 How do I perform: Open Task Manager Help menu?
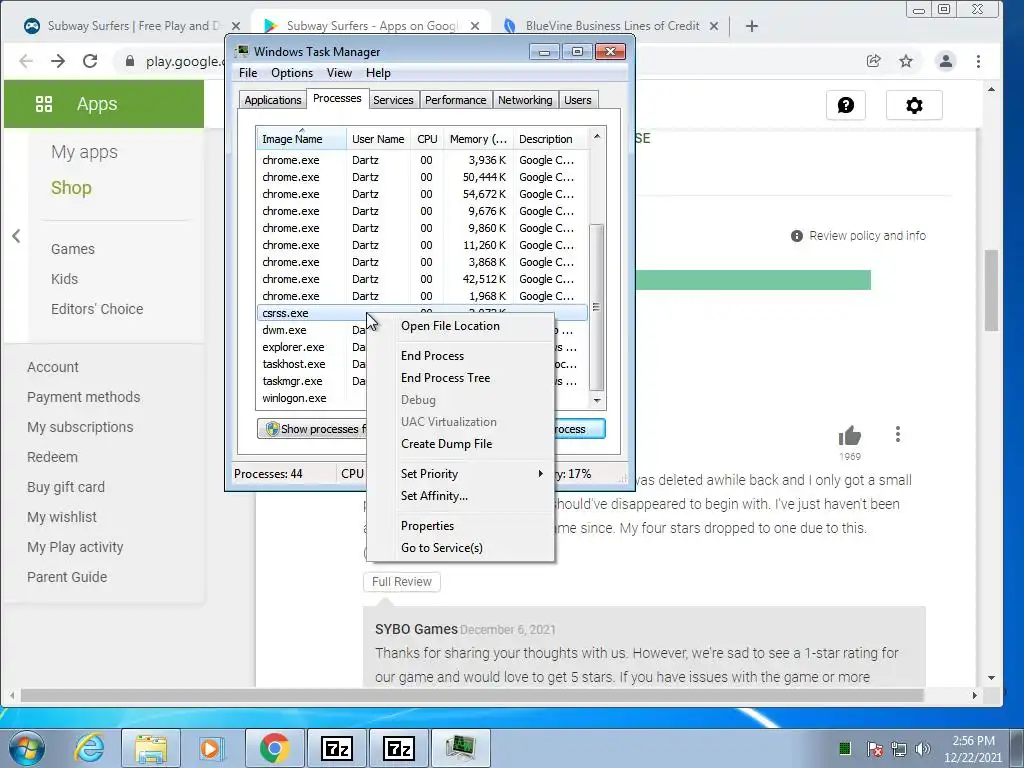[x=378, y=73]
